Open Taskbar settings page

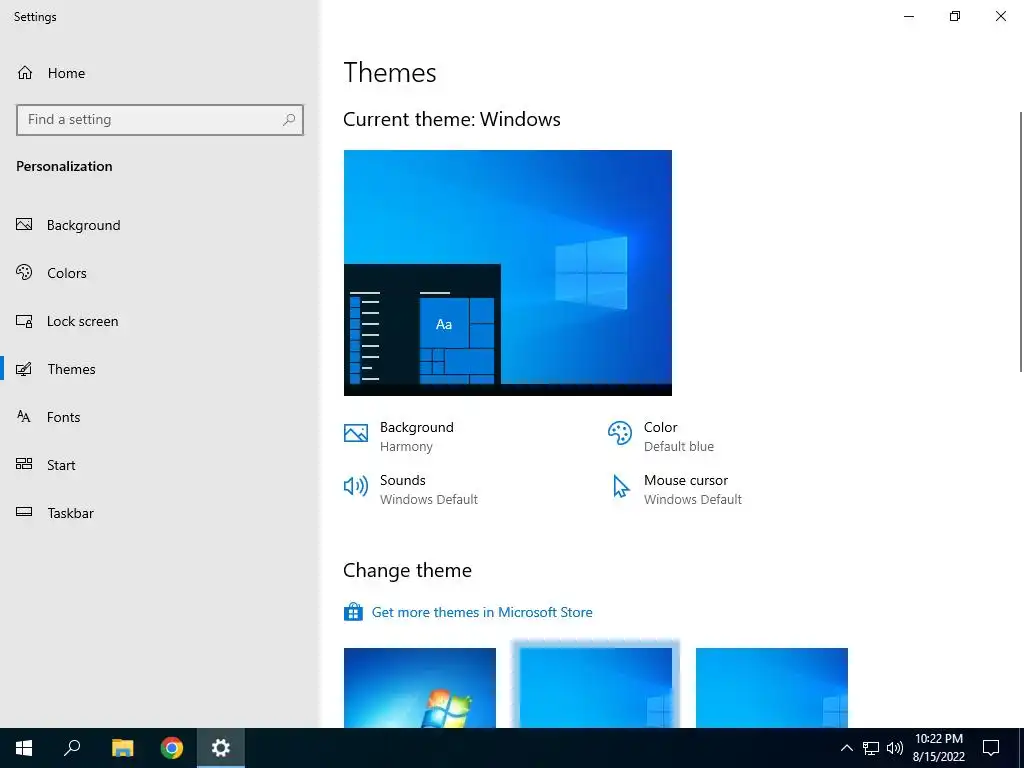(x=159, y=513)
